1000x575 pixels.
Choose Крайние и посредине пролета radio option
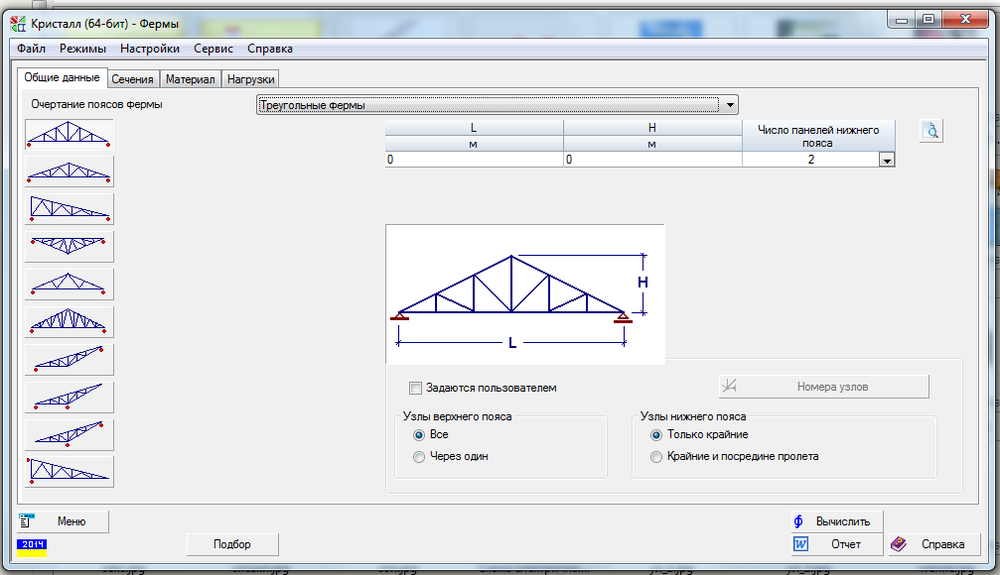click(x=656, y=456)
